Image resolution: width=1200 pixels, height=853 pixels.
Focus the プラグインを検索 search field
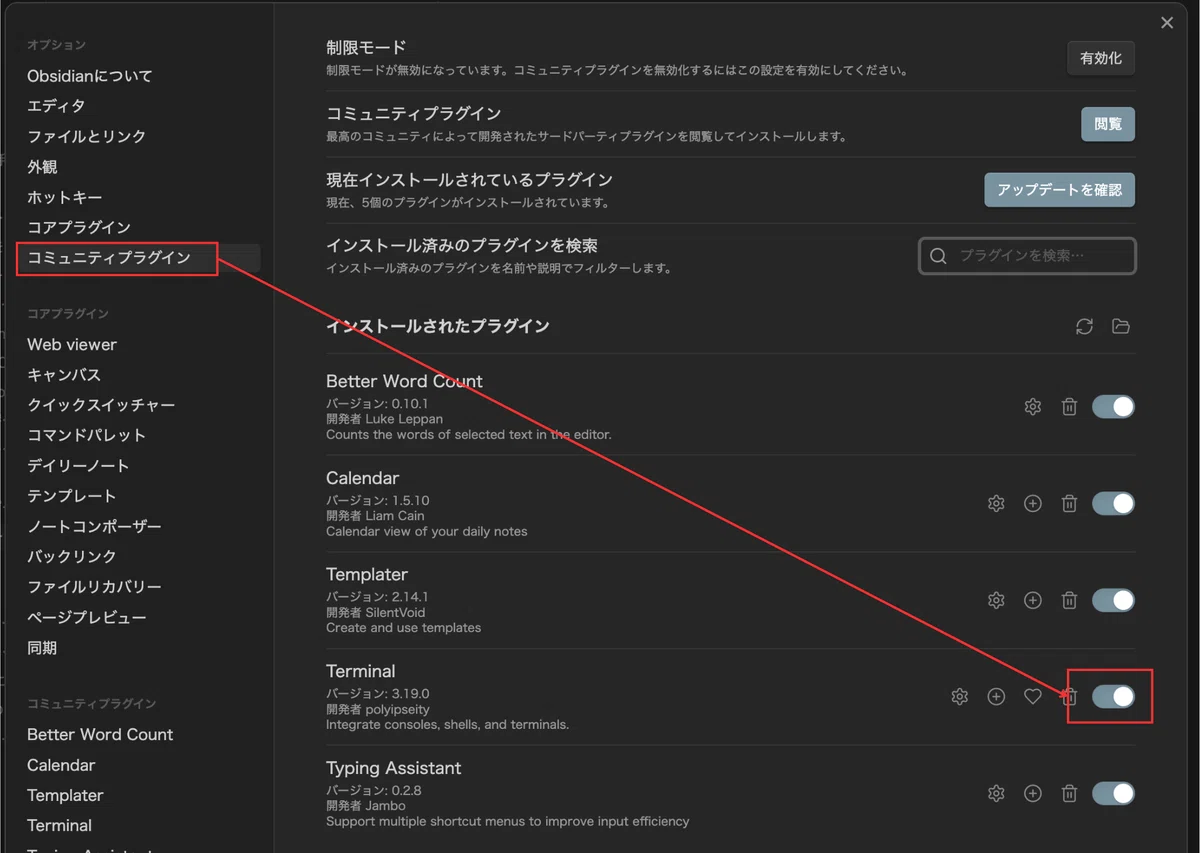point(1027,256)
